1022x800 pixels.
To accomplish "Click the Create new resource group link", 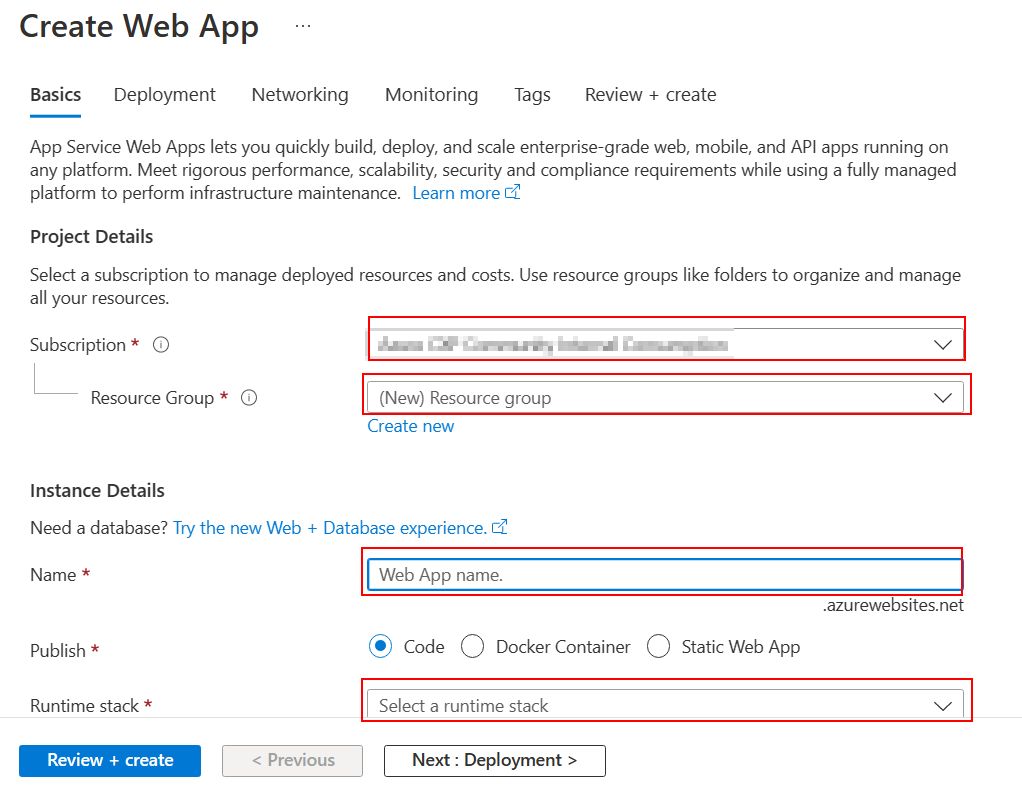I will (x=410, y=426).
